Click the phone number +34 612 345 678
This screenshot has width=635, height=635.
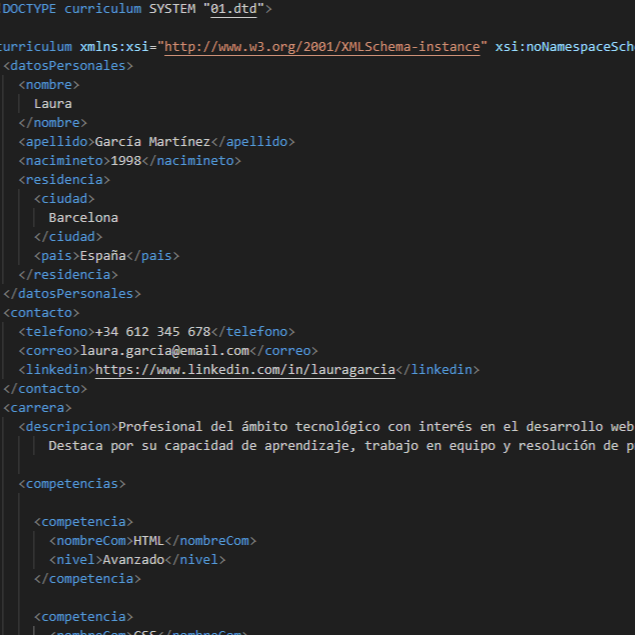152,332
